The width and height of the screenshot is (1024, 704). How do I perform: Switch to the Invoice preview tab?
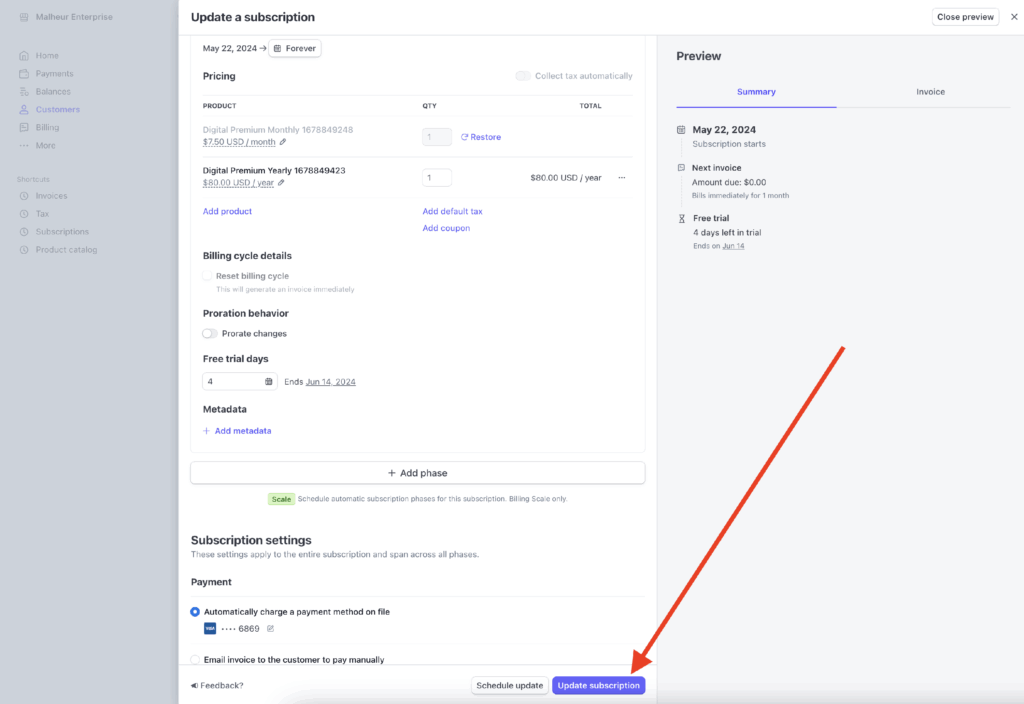point(930,92)
